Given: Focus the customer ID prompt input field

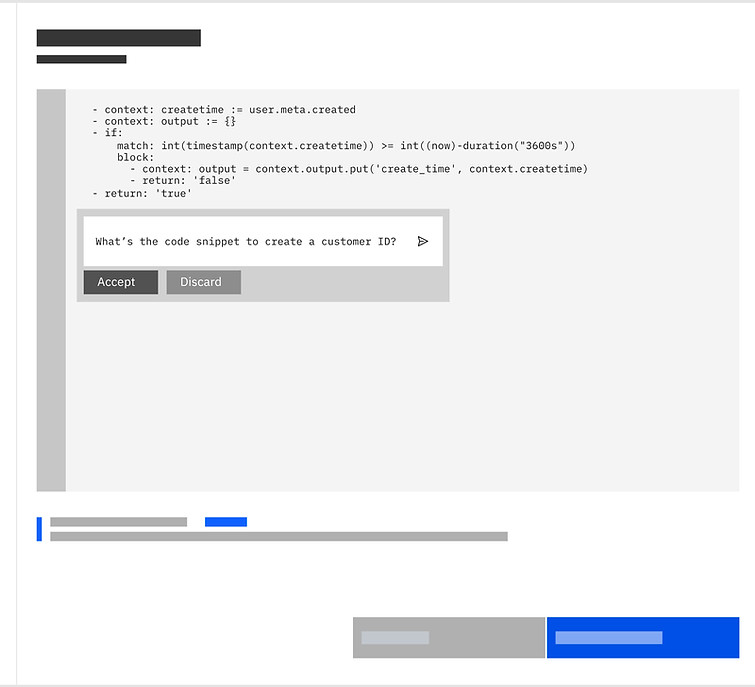Looking at the screenshot, I should (263, 241).
